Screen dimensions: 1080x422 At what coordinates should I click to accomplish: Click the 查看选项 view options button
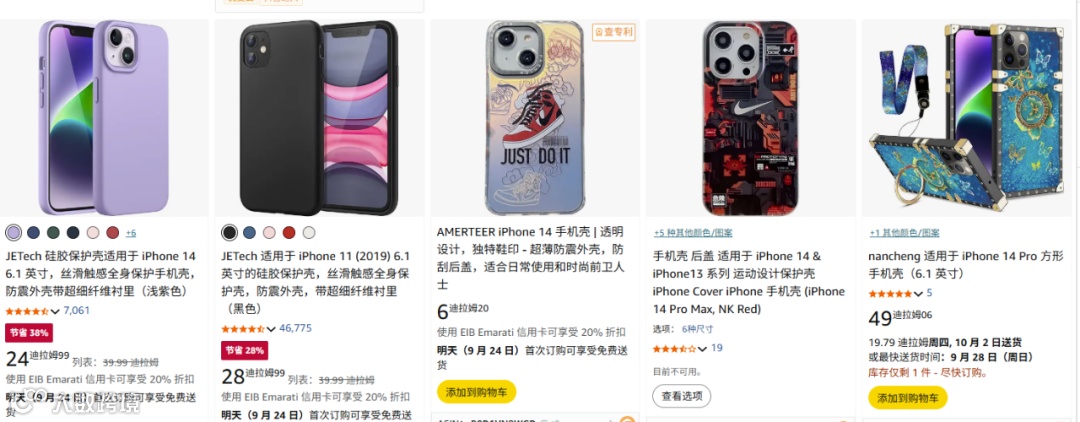tap(682, 396)
